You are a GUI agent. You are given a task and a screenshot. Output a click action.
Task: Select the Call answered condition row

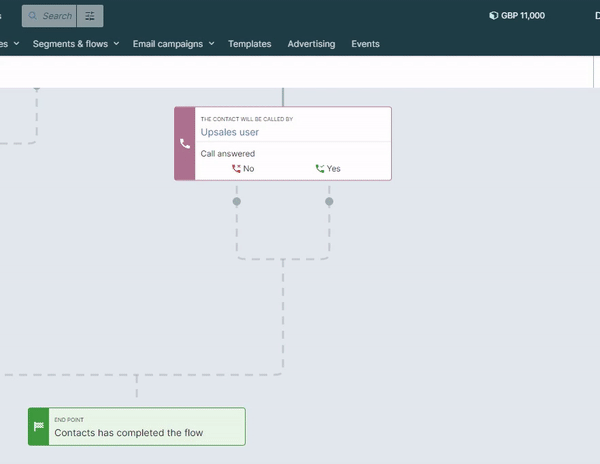293,161
